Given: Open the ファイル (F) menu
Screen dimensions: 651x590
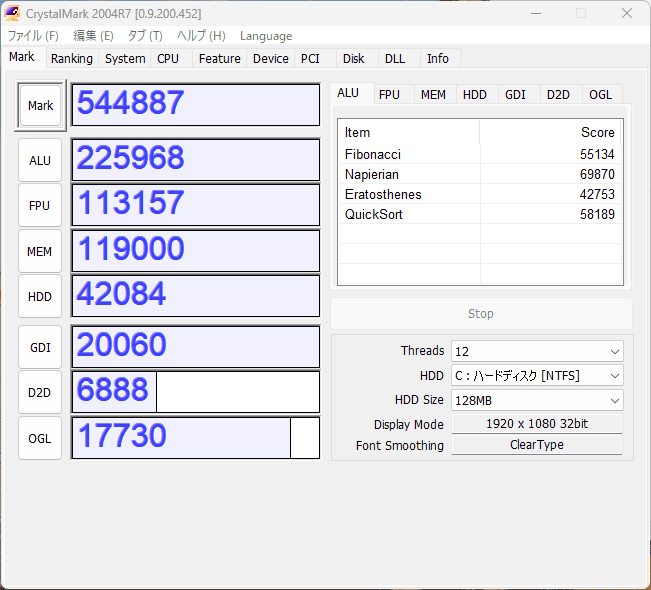Looking at the screenshot, I should (33, 36).
